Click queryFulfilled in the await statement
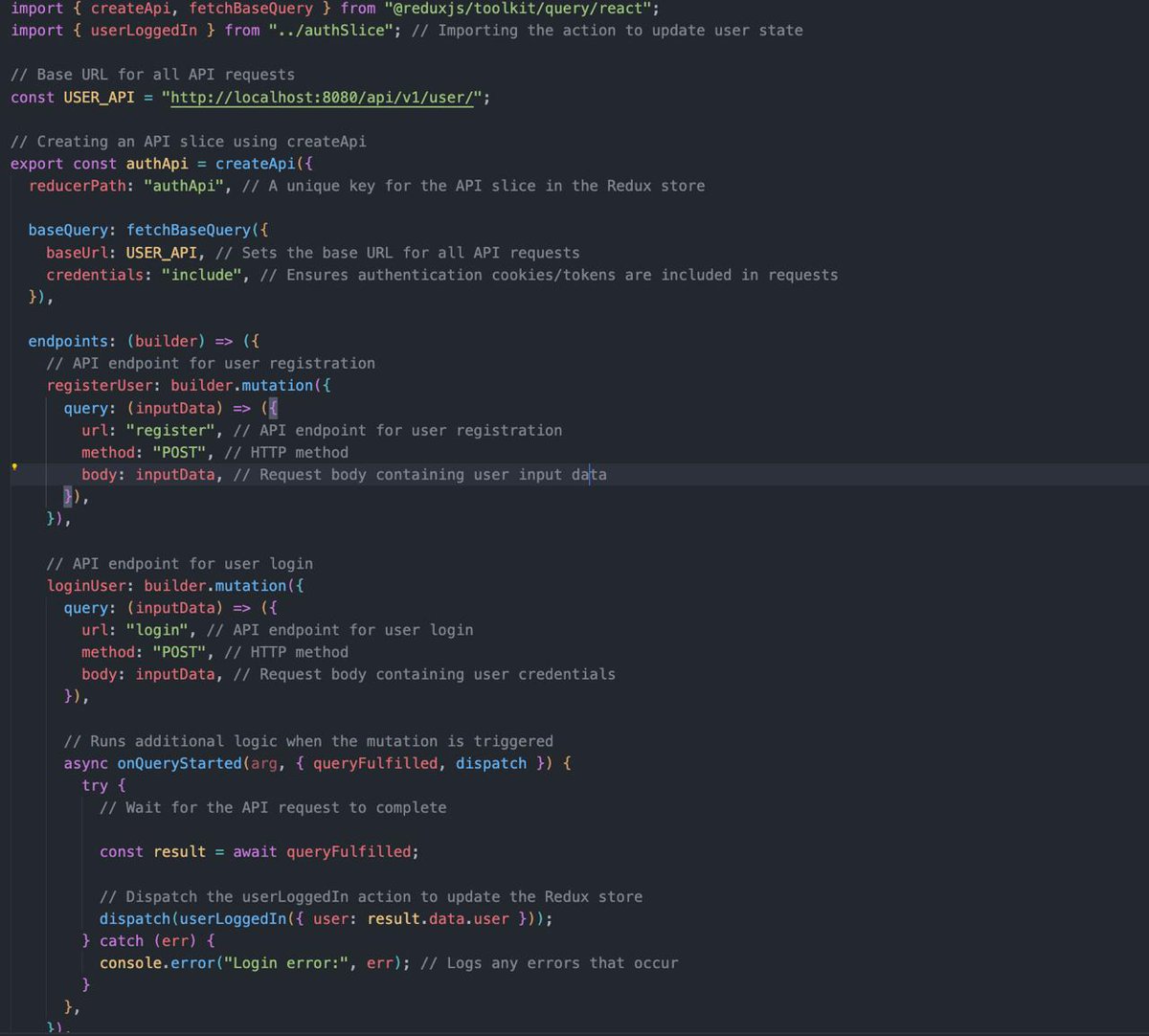Image resolution: width=1149 pixels, height=1036 pixels. click(349, 852)
